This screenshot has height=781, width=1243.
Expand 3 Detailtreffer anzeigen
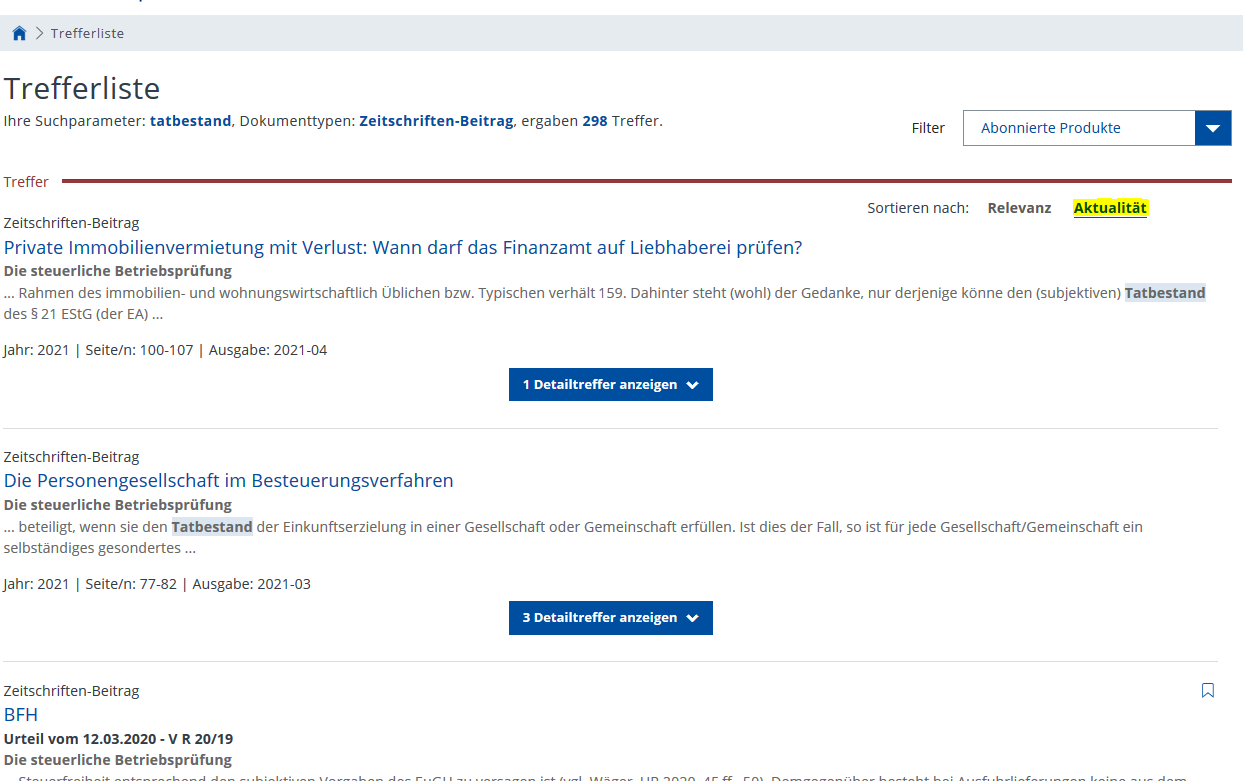[610, 618]
